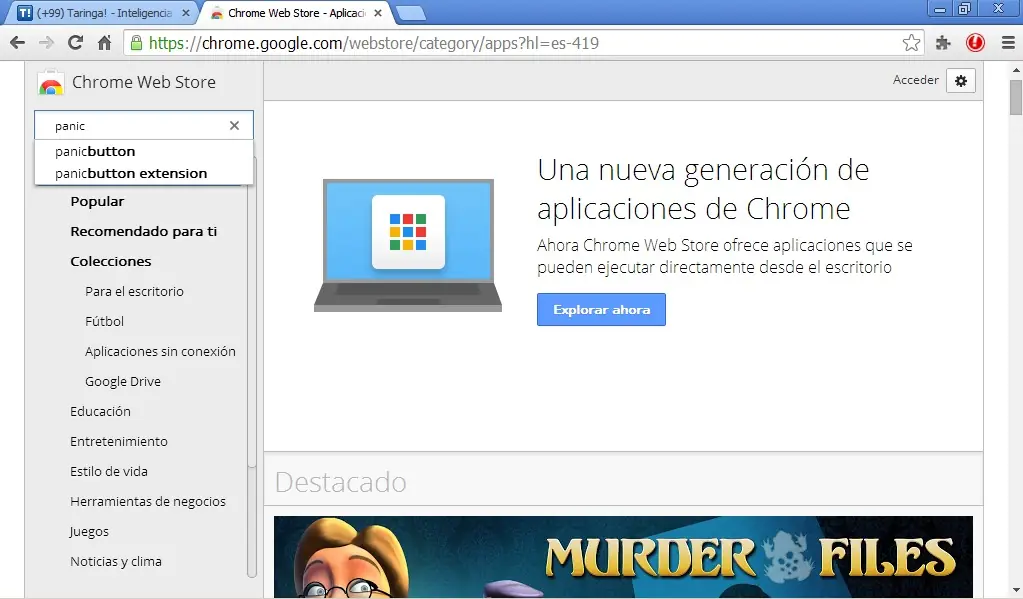This screenshot has height=599, width=1023.
Task: Click the red extension icon in toolbar
Action: coord(975,43)
